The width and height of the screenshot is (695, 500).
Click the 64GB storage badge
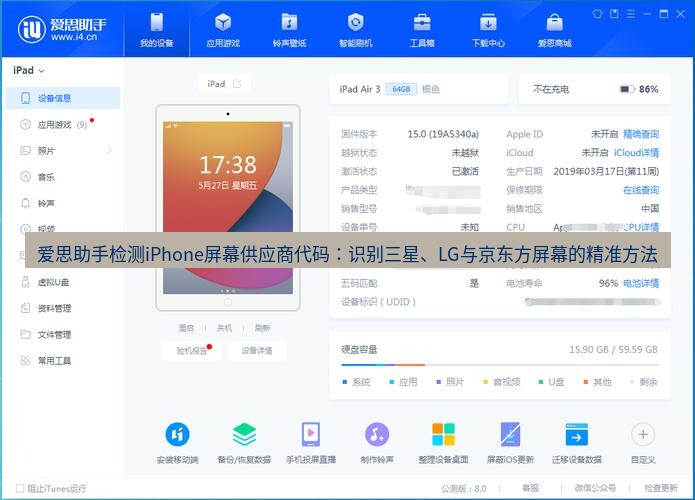401,90
